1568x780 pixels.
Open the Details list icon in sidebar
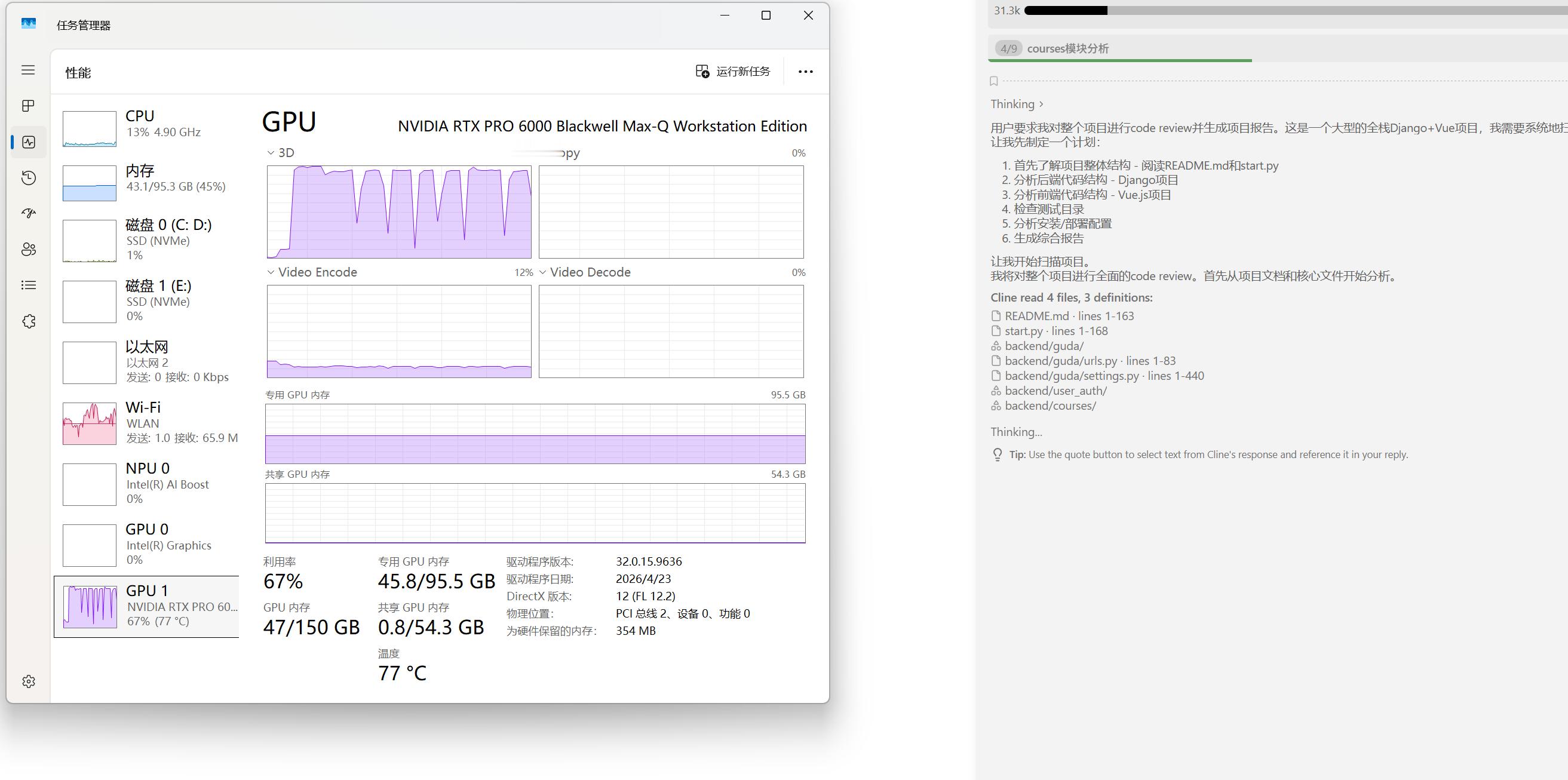click(x=29, y=285)
